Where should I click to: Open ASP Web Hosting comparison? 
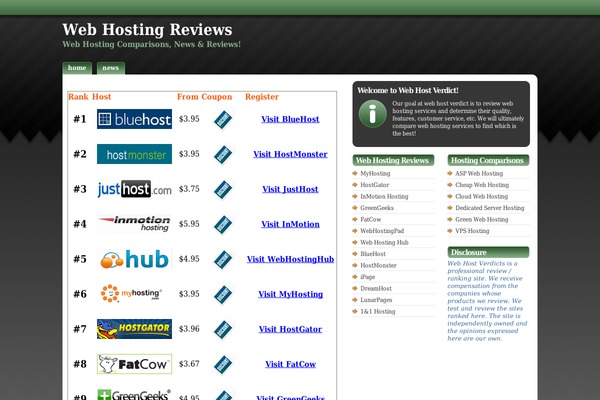pyautogui.click(x=479, y=173)
